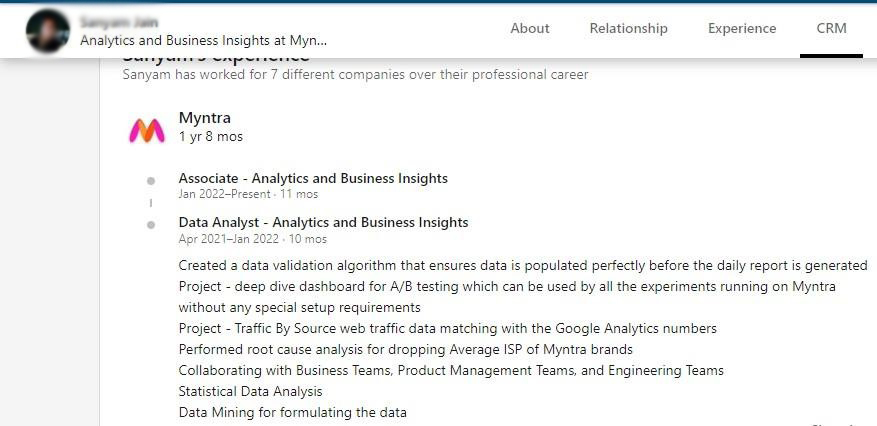Open Associate - Analytics and Business Insights role
This screenshot has width=877, height=426.
[313, 178]
